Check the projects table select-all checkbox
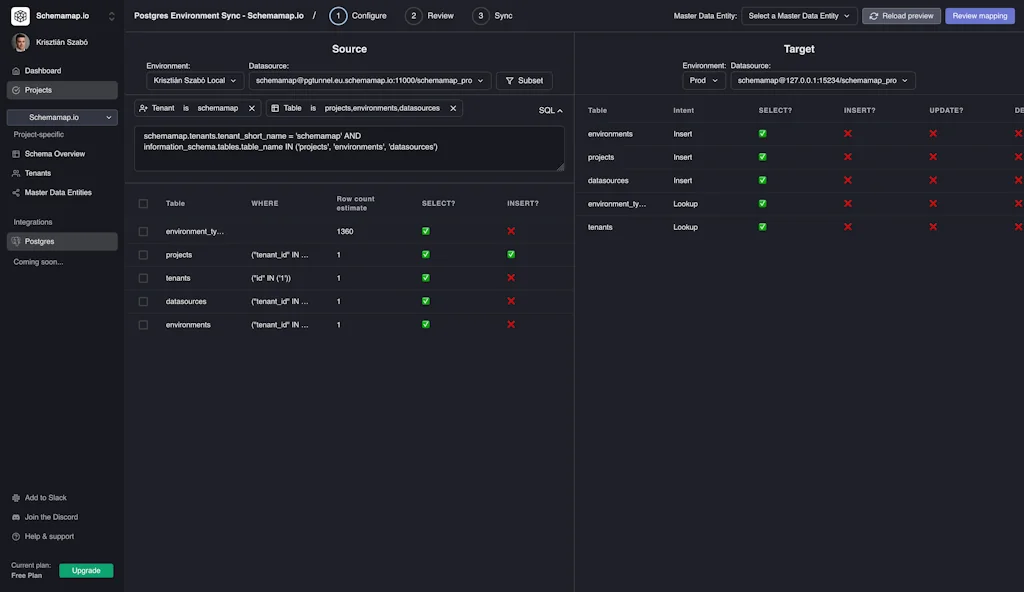 tap(143, 254)
